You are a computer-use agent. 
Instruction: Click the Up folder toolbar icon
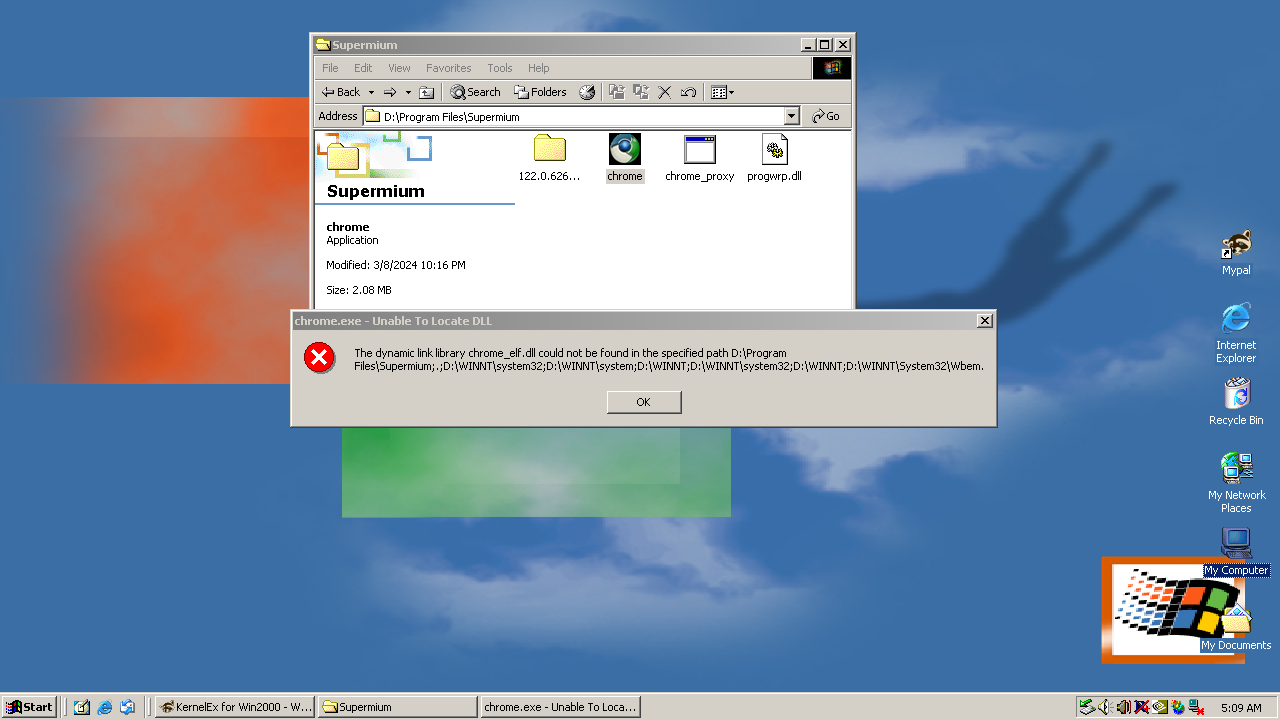pos(426,92)
